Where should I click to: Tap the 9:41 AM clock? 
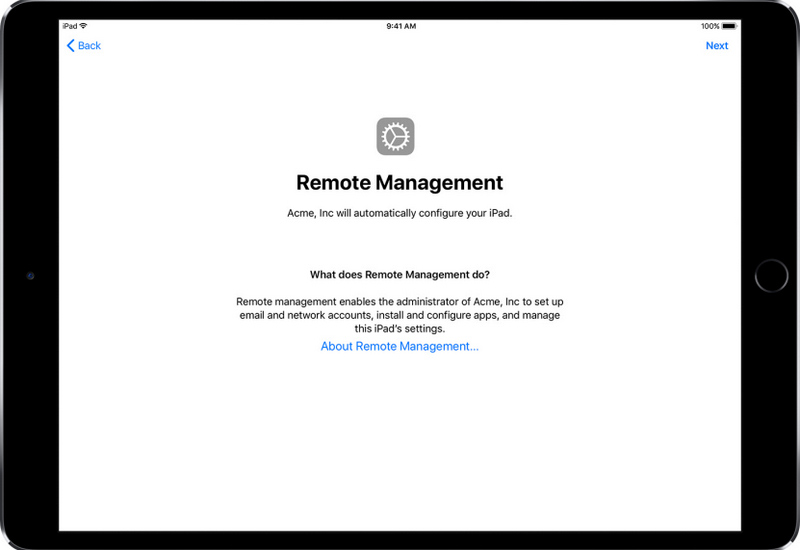(401, 26)
